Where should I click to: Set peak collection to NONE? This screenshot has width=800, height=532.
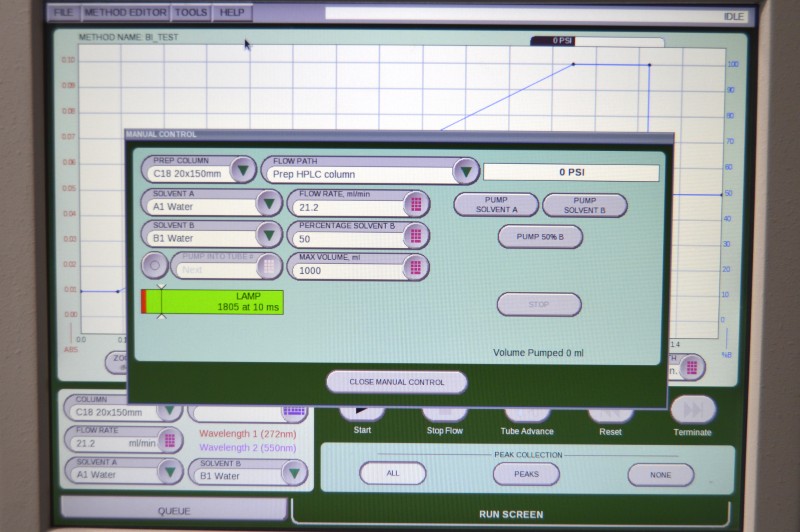(x=660, y=475)
